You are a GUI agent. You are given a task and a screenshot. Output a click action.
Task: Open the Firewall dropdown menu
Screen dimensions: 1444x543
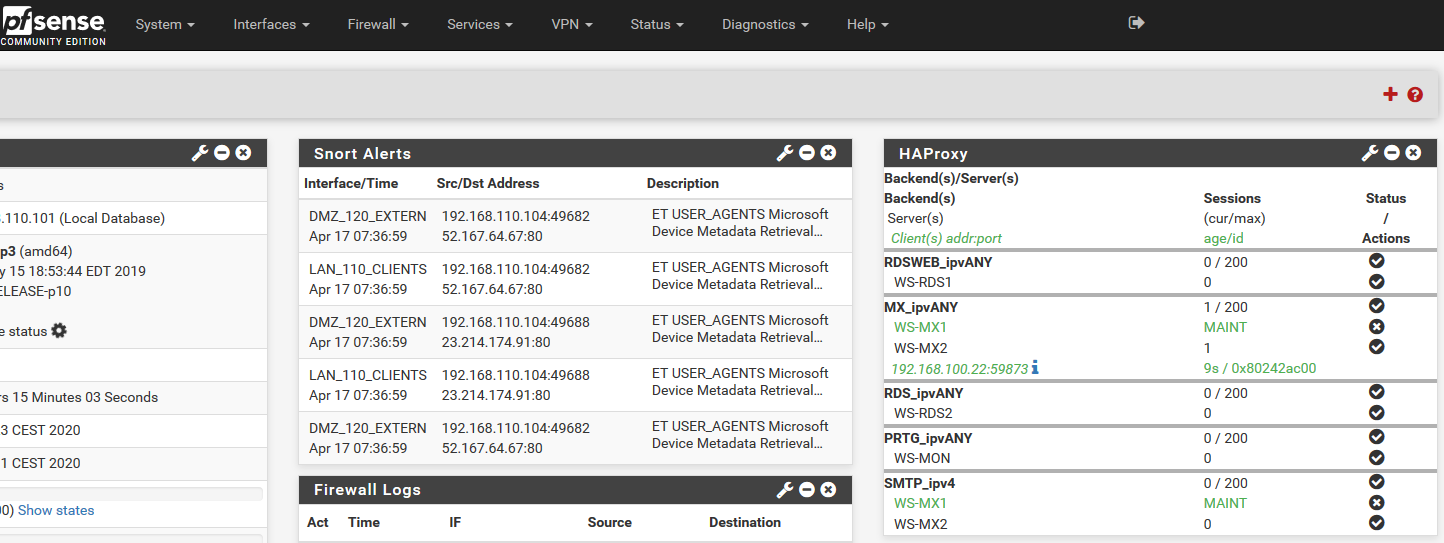click(x=378, y=24)
